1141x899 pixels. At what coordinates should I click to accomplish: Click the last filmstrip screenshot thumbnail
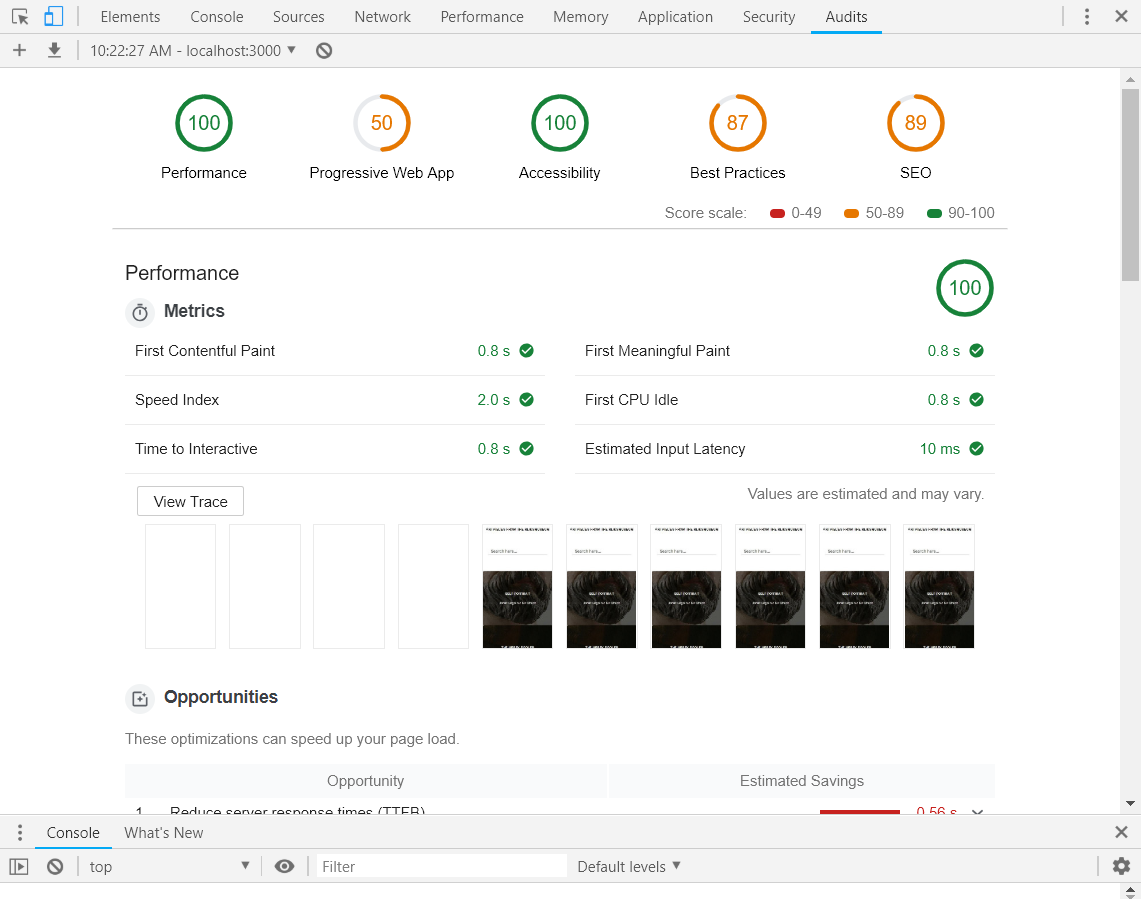(939, 586)
